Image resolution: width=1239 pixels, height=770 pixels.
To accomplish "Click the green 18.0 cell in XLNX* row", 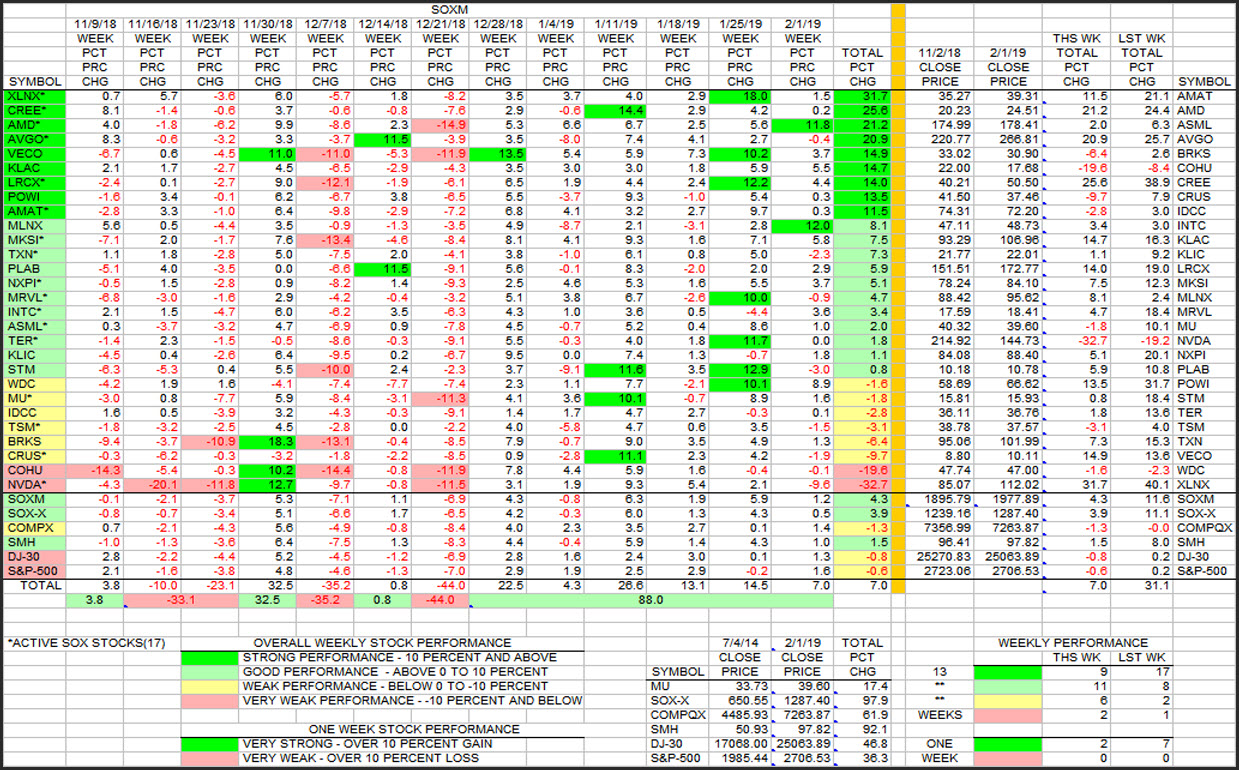I will coord(739,95).
